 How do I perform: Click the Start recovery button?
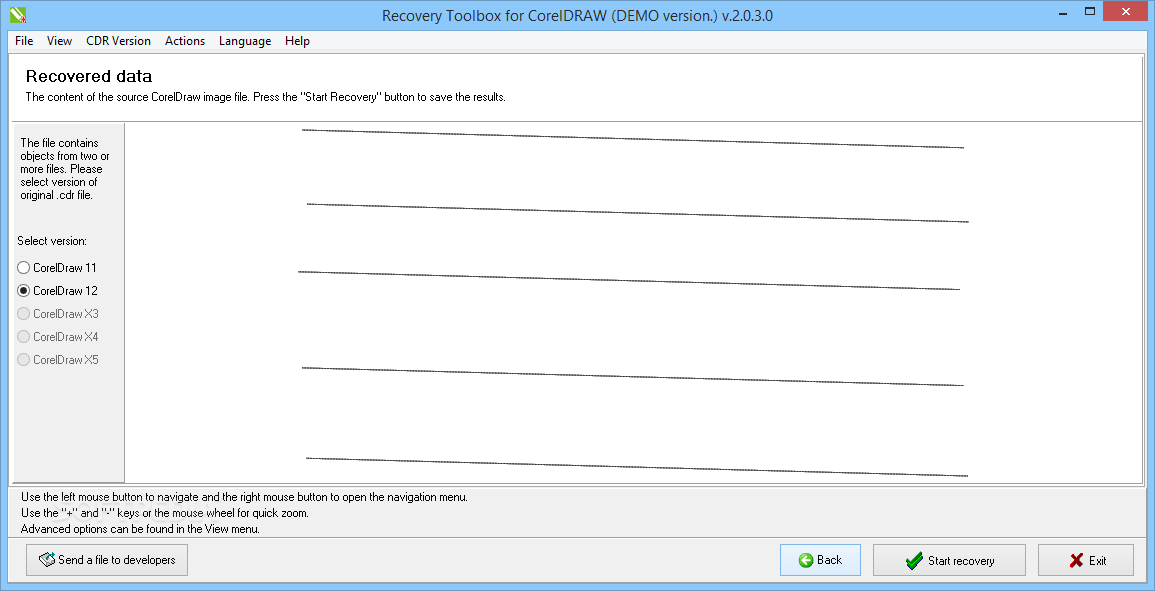coord(949,560)
